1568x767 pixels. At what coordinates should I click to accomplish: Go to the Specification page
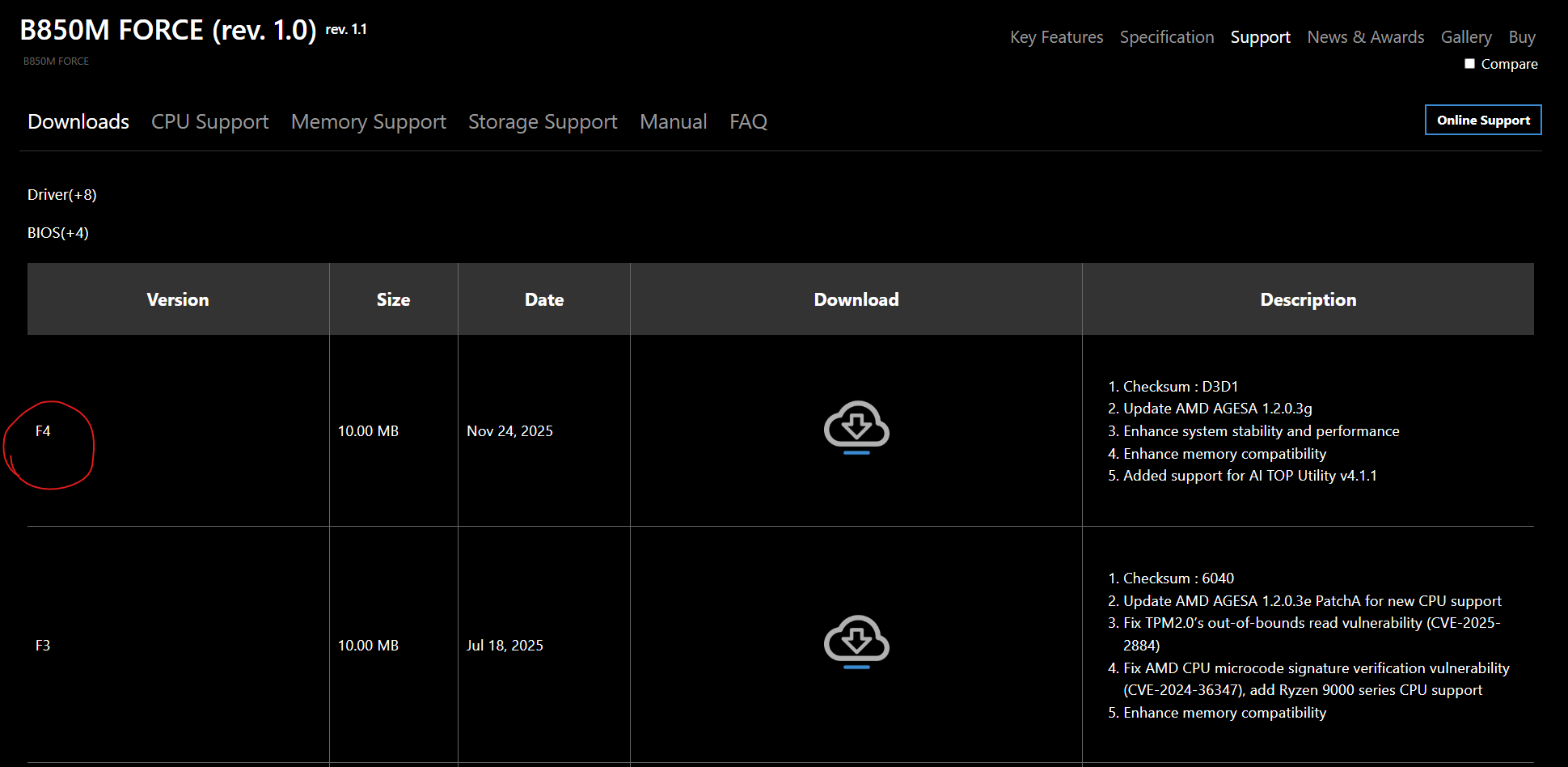(x=1167, y=37)
